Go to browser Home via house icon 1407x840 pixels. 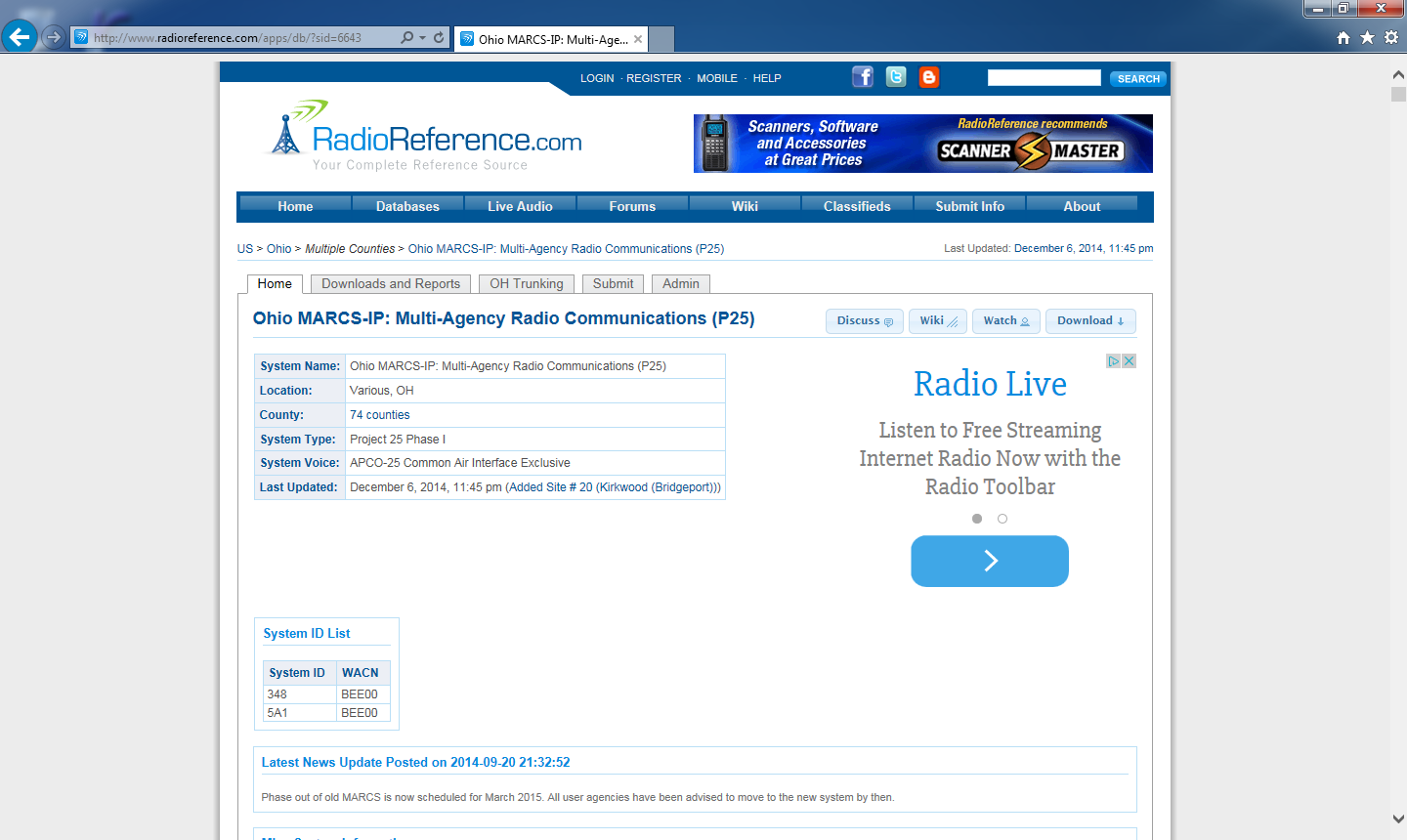[x=1343, y=37]
